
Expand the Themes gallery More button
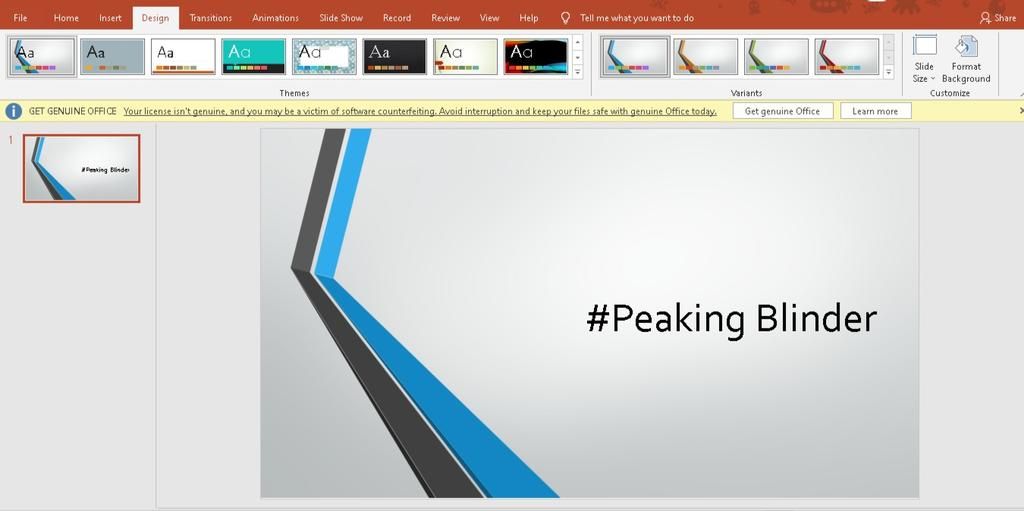click(x=577, y=72)
